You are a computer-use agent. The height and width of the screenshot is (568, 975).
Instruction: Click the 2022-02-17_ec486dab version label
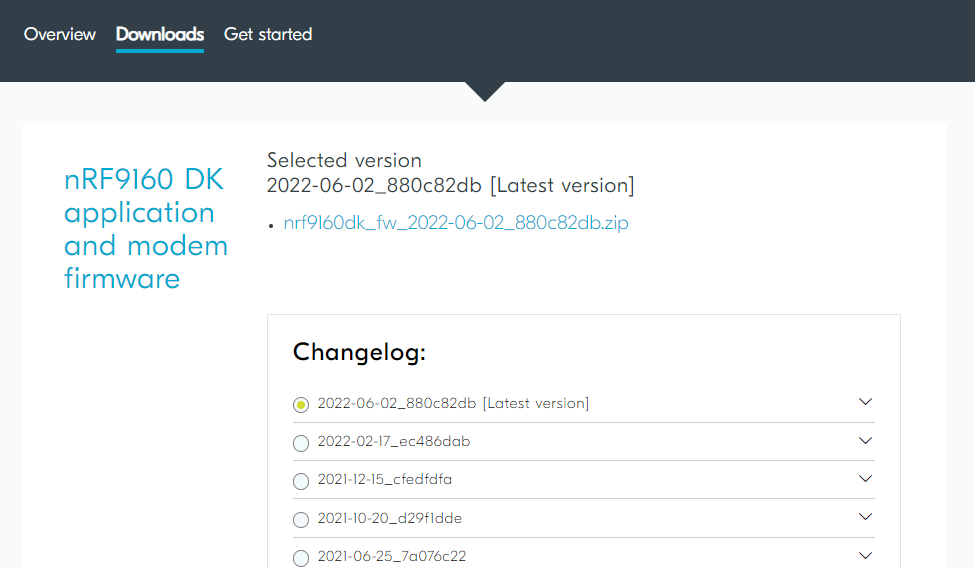click(394, 441)
